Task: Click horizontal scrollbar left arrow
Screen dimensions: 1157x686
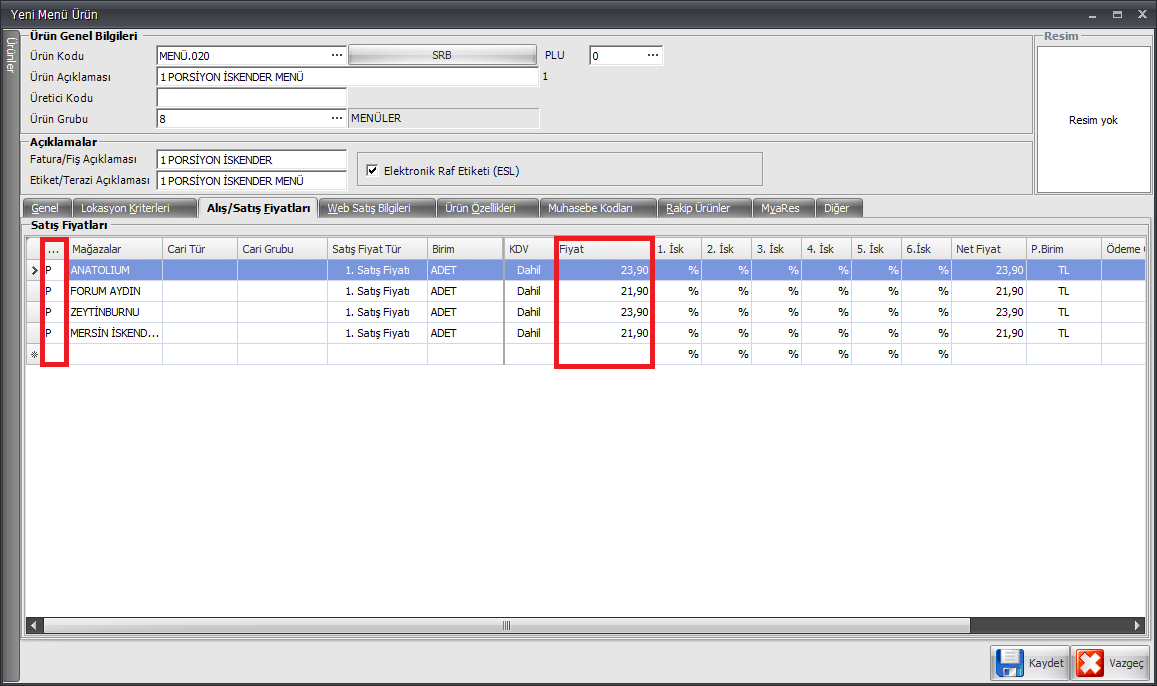Action: point(35,626)
